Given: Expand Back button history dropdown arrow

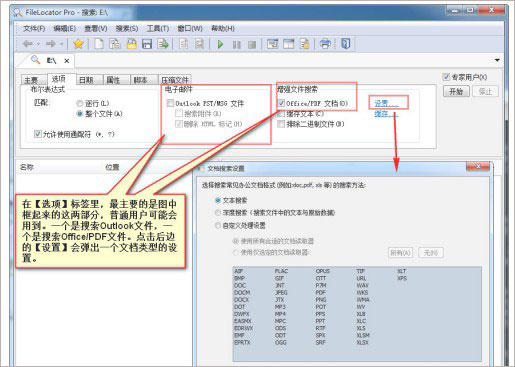Looking at the screenshot, I should click(x=38, y=44).
